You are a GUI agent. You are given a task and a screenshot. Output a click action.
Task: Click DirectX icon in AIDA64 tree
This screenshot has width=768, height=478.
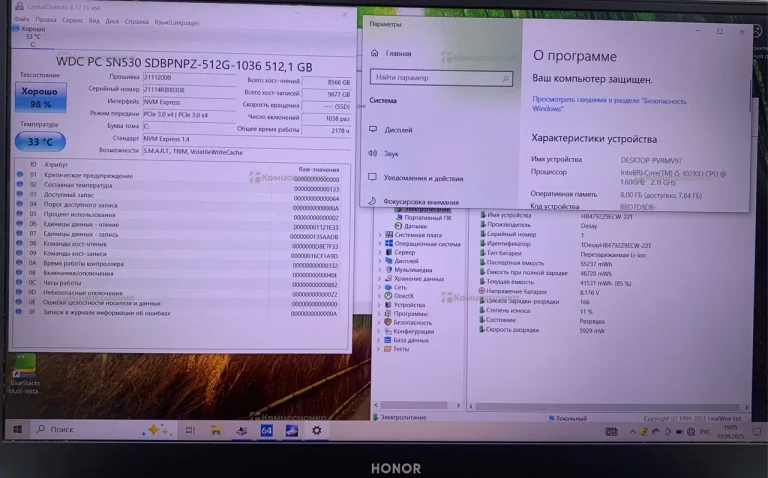(388, 296)
